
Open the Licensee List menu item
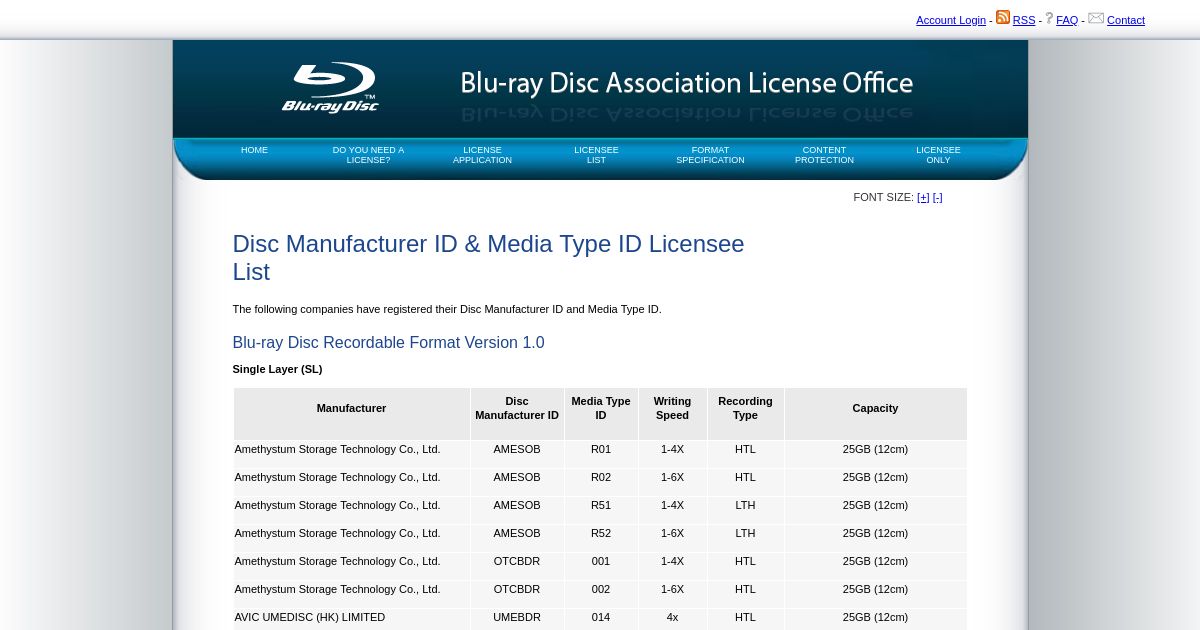[x=596, y=155]
